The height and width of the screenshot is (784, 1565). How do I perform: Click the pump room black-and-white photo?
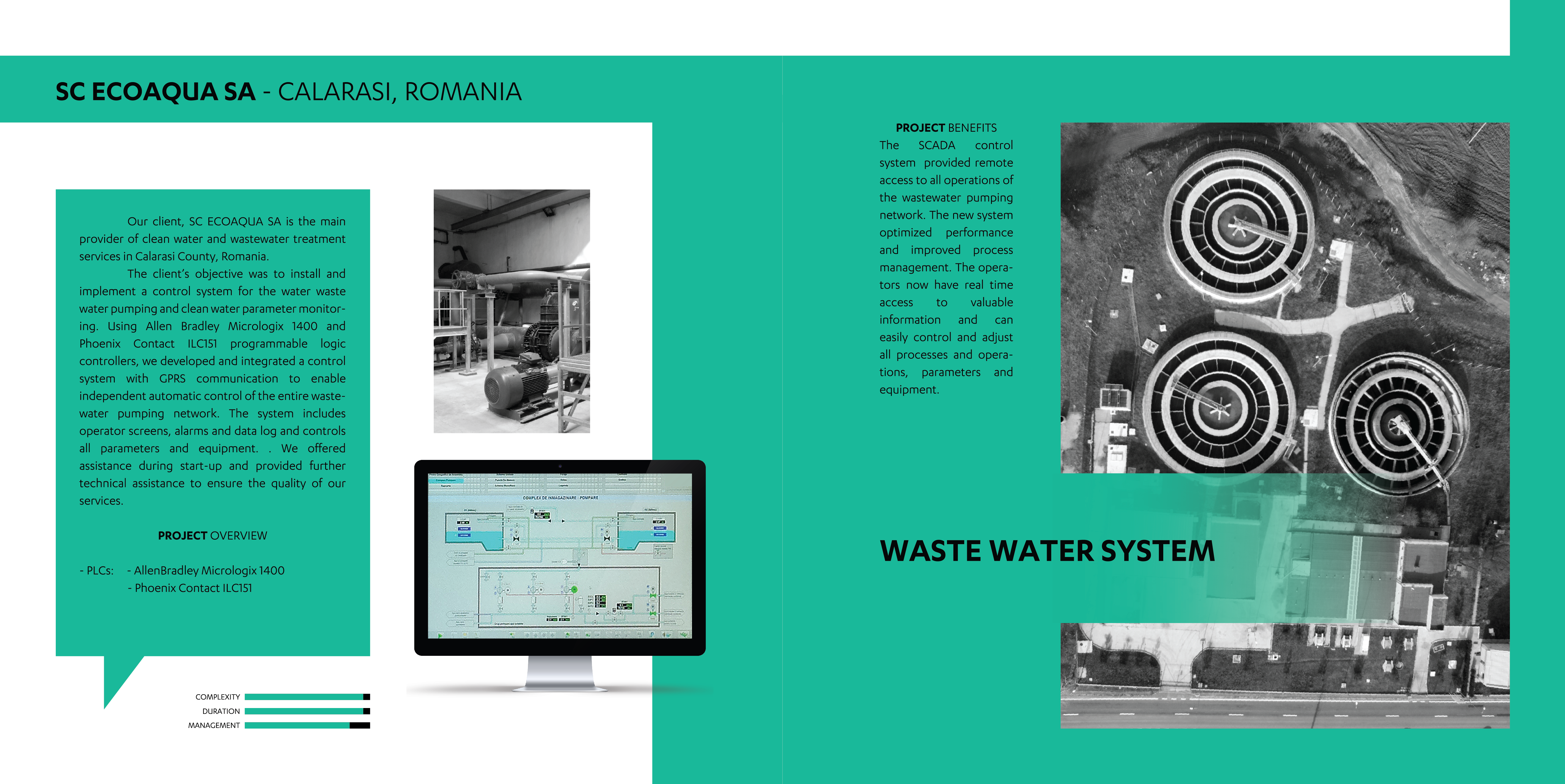(511, 311)
